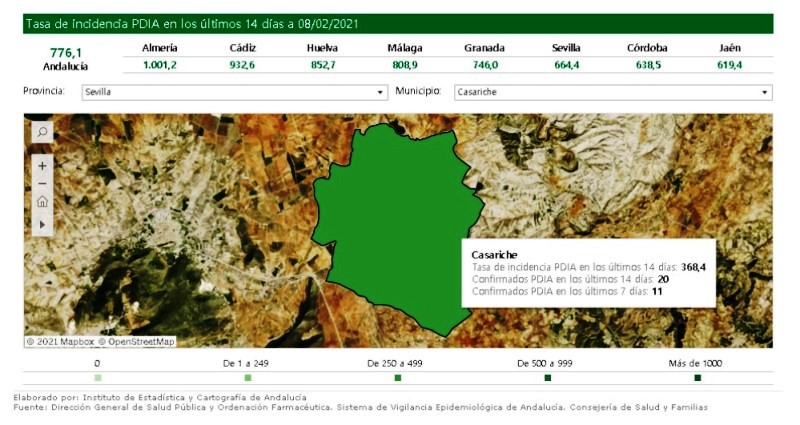Reset map to home view
Screen dimensions: 800x425
[42, 203]
